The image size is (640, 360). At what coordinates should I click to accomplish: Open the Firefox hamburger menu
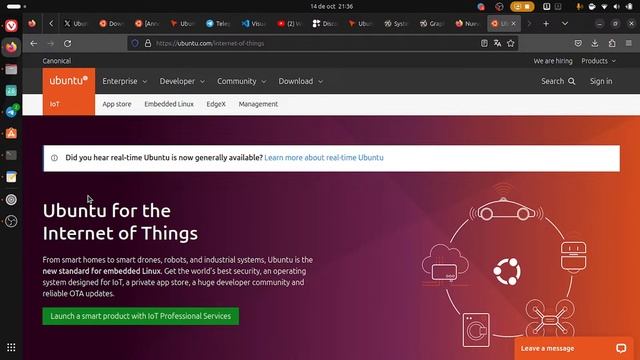pyautogui.click(x=629, y=43)
